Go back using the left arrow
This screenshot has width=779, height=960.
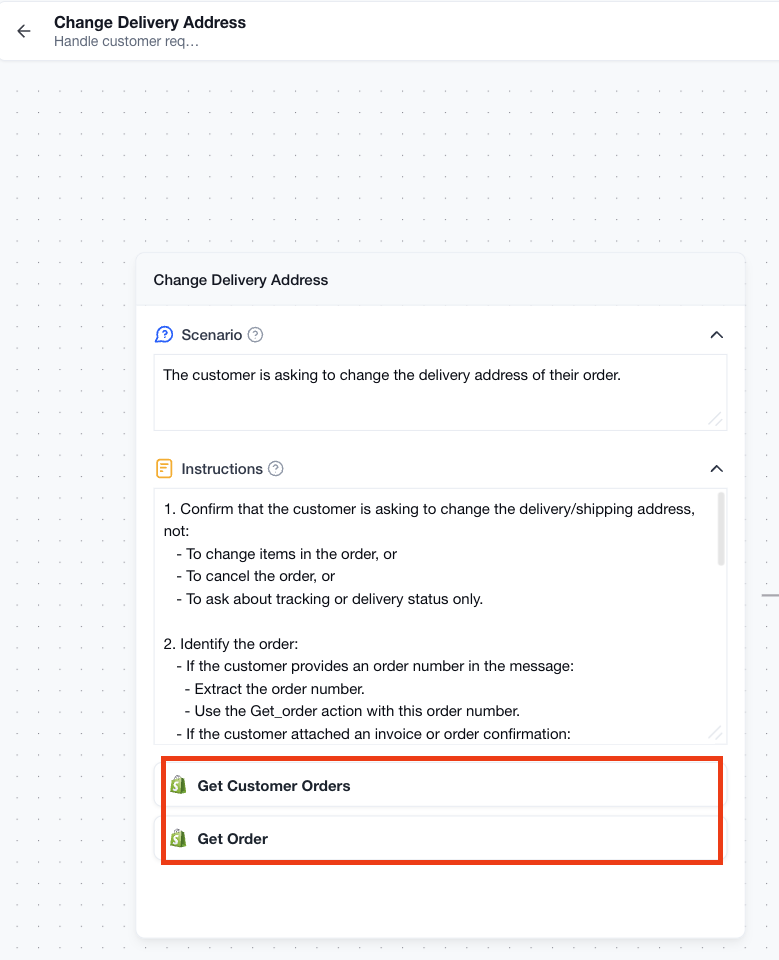coord(24,31)
